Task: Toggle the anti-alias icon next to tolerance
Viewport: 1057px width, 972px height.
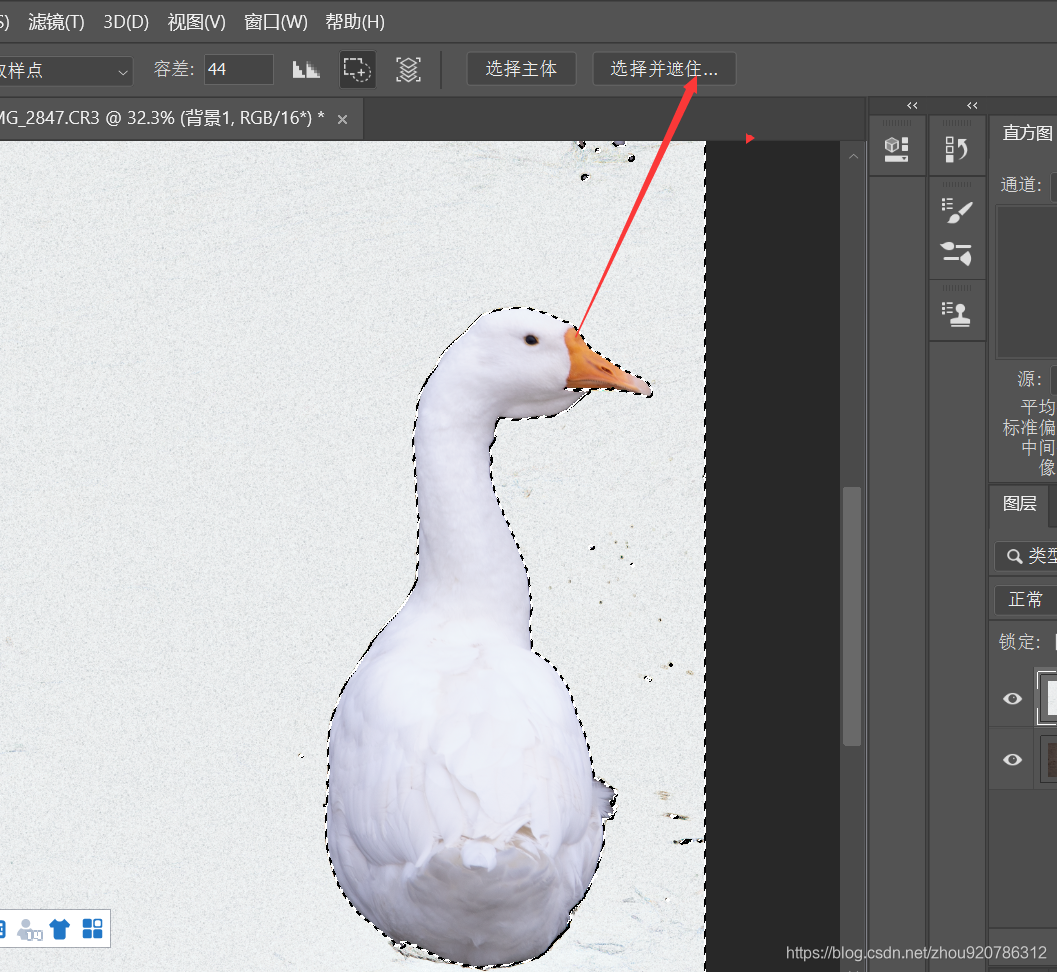Action: pos(306,69)
